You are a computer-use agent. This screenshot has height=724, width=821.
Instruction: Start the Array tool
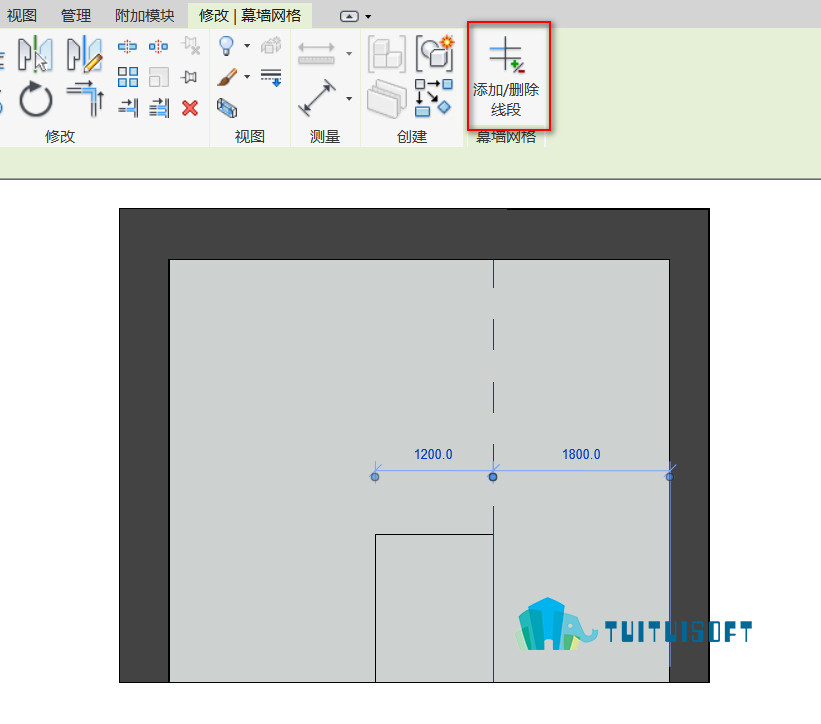tap(128, 77)
